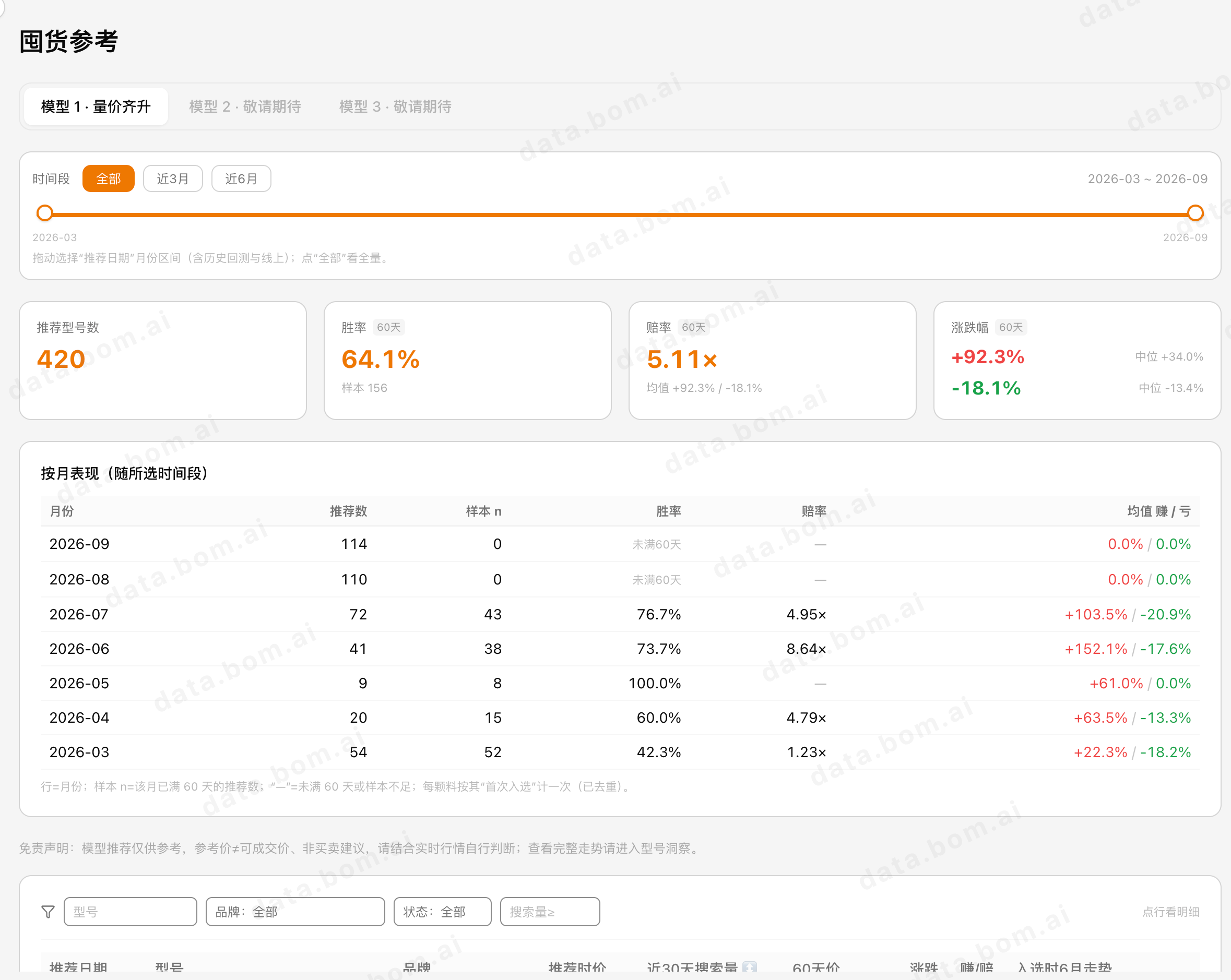Click the 60天 badge beside 胜率
The height and width of the screenshot is (980, 1231).
[389, 327]
